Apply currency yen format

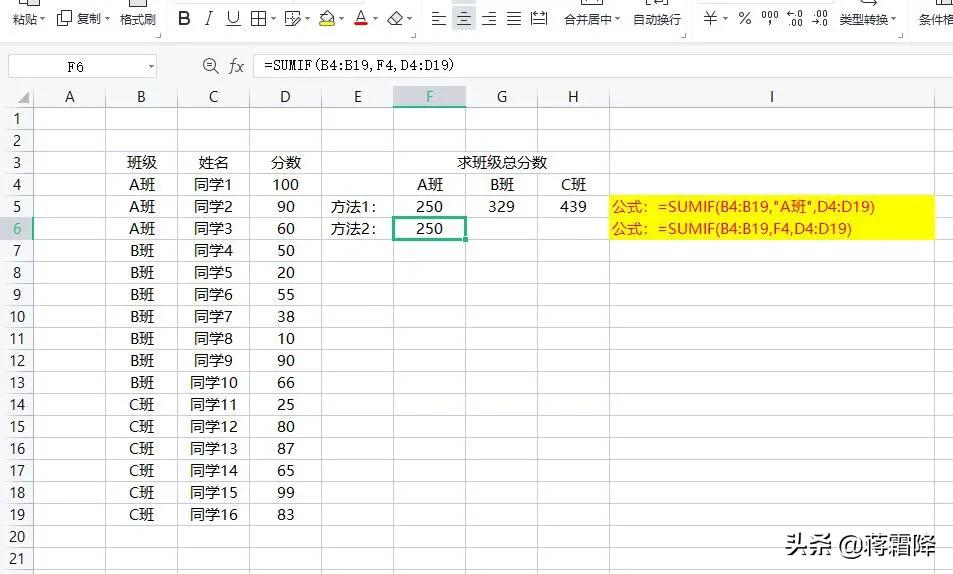[710, 19]
